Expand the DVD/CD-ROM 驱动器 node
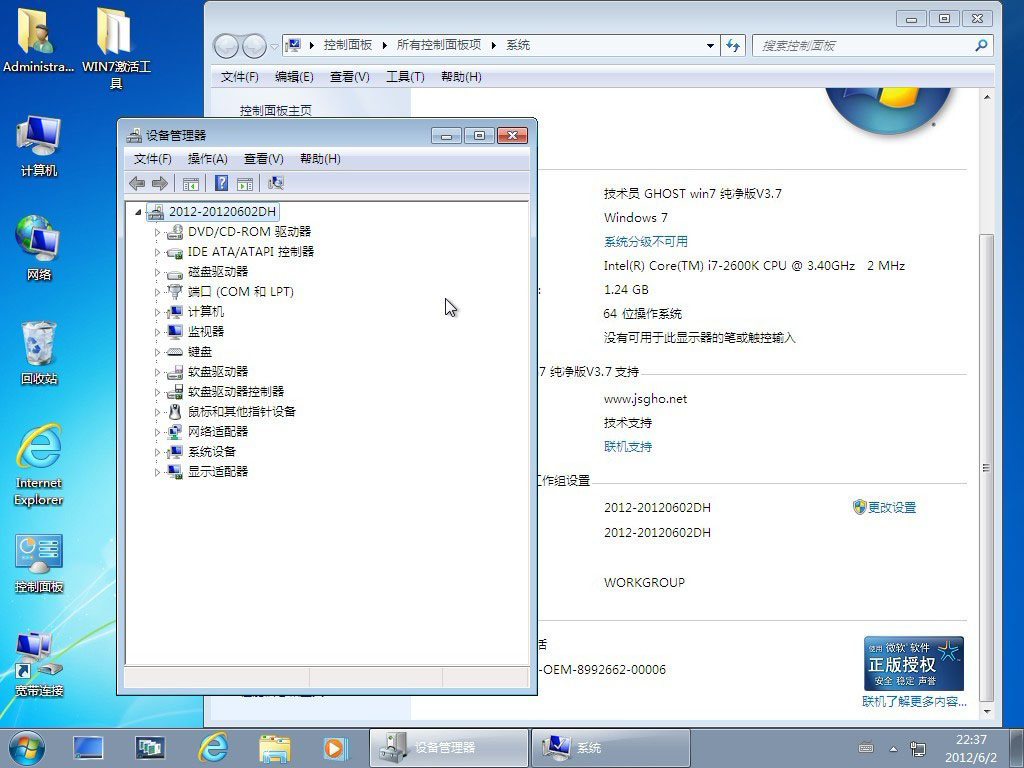Image resolution: width=1024 pixels, height=768 pixels. pos(157,232)
